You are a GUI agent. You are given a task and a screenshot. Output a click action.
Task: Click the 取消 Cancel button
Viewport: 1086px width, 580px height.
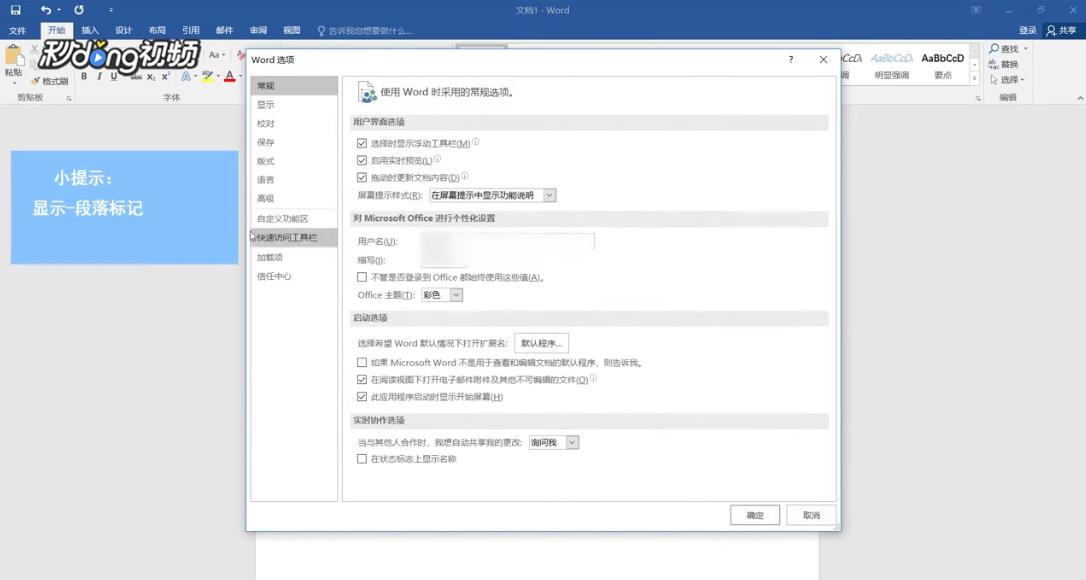pos(811,515)
